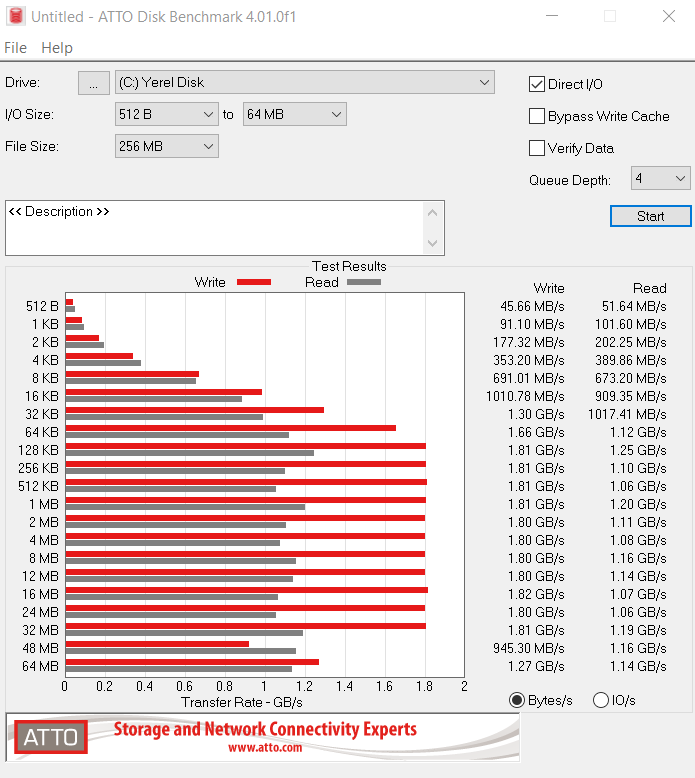Viewport: 695px width, 778px height.
Task: Close the ATTO Disk Benchmark window
Action: coord(669,16)
